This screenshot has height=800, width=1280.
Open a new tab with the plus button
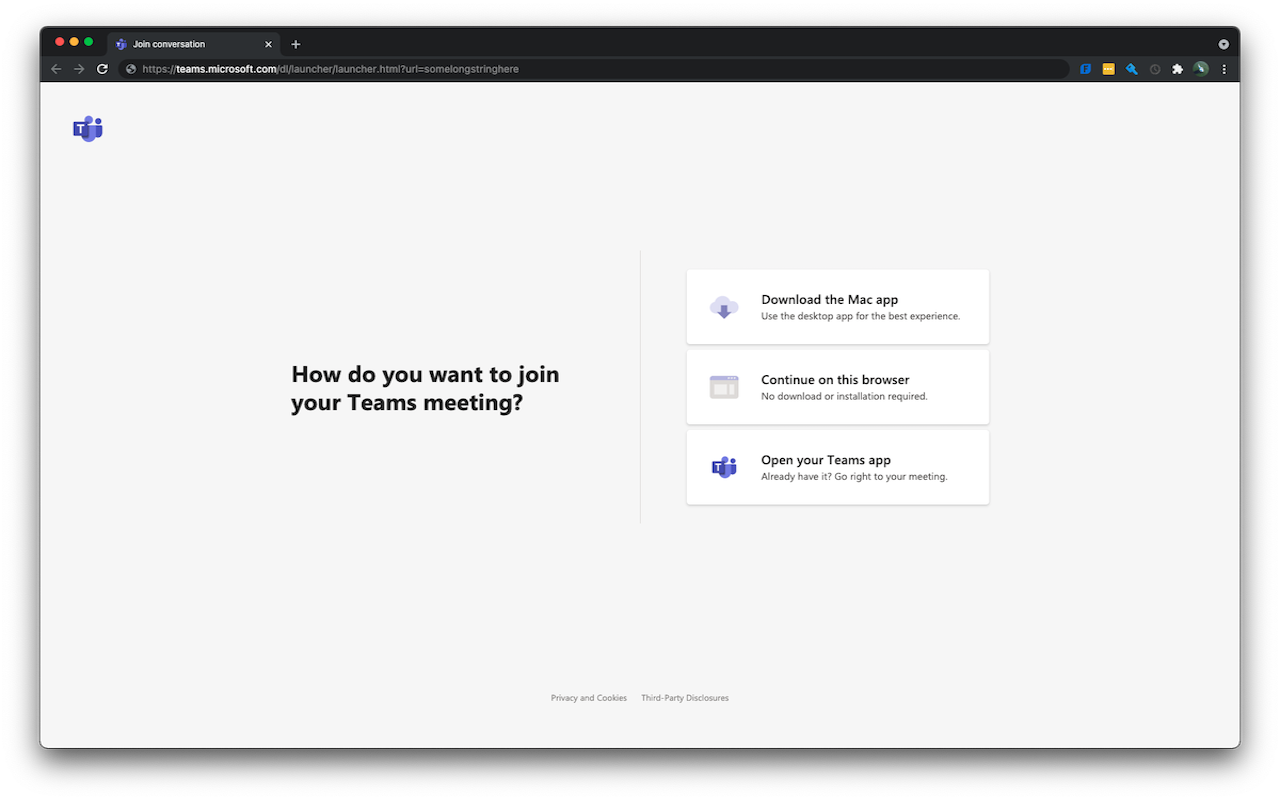pos(295,44)
